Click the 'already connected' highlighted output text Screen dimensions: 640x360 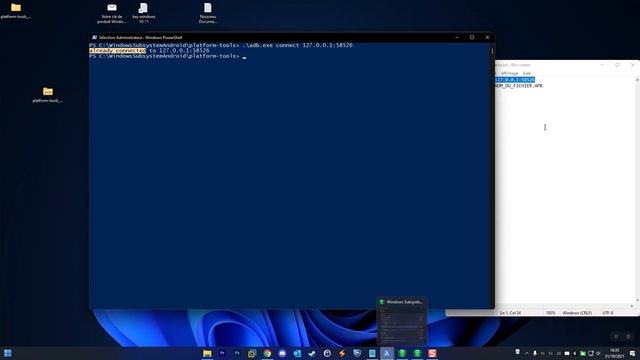point(118,51)
